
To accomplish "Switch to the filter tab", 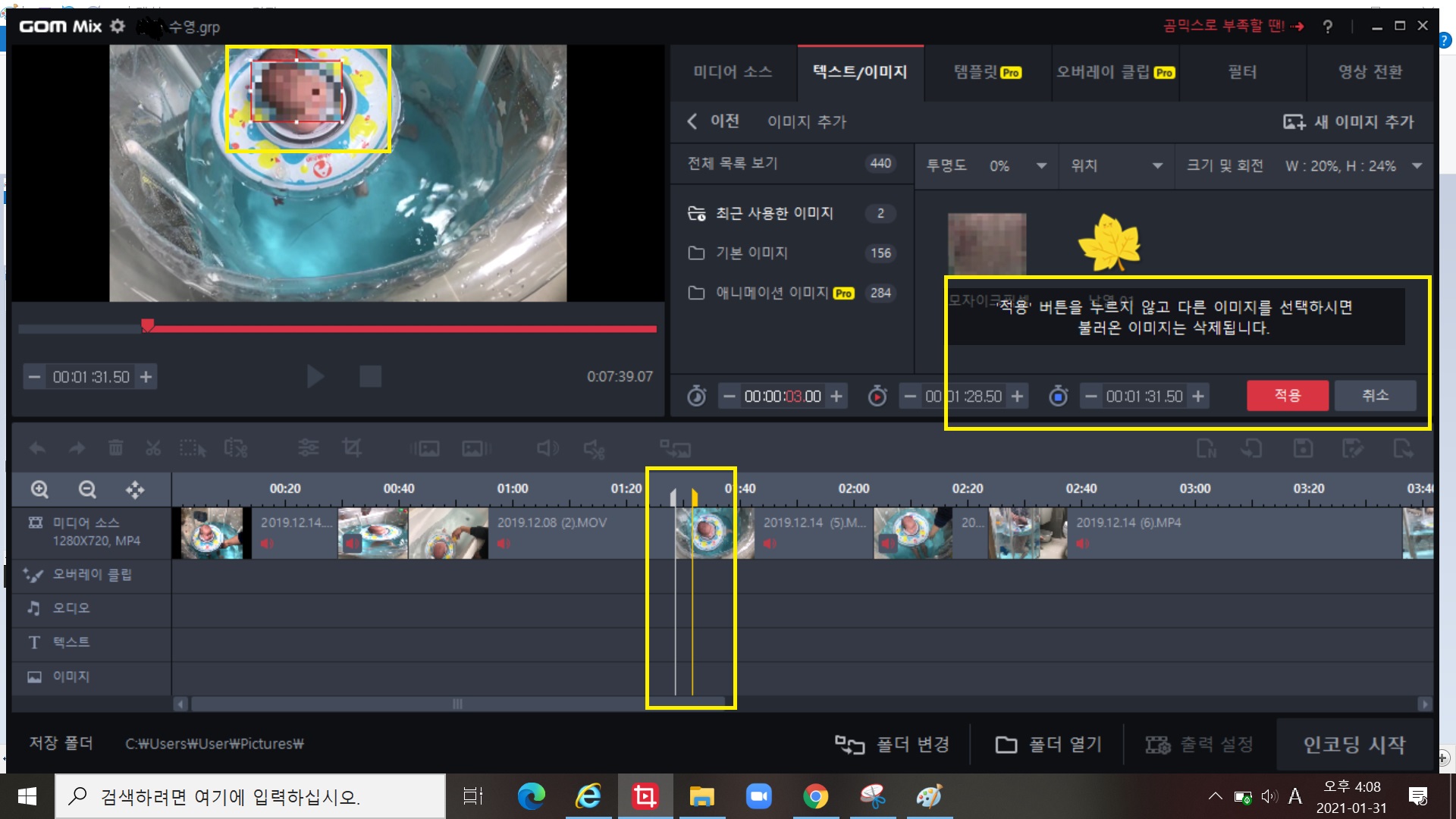I will coord(1242,72).
